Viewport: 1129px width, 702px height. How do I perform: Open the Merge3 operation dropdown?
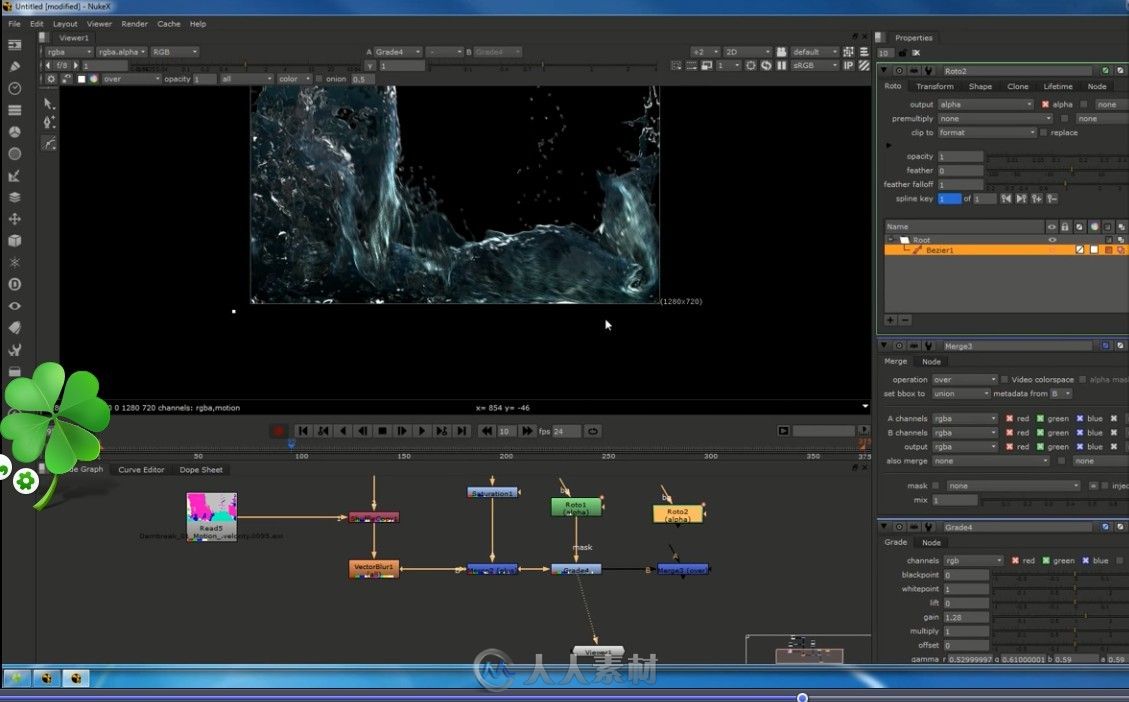(965, 379)
